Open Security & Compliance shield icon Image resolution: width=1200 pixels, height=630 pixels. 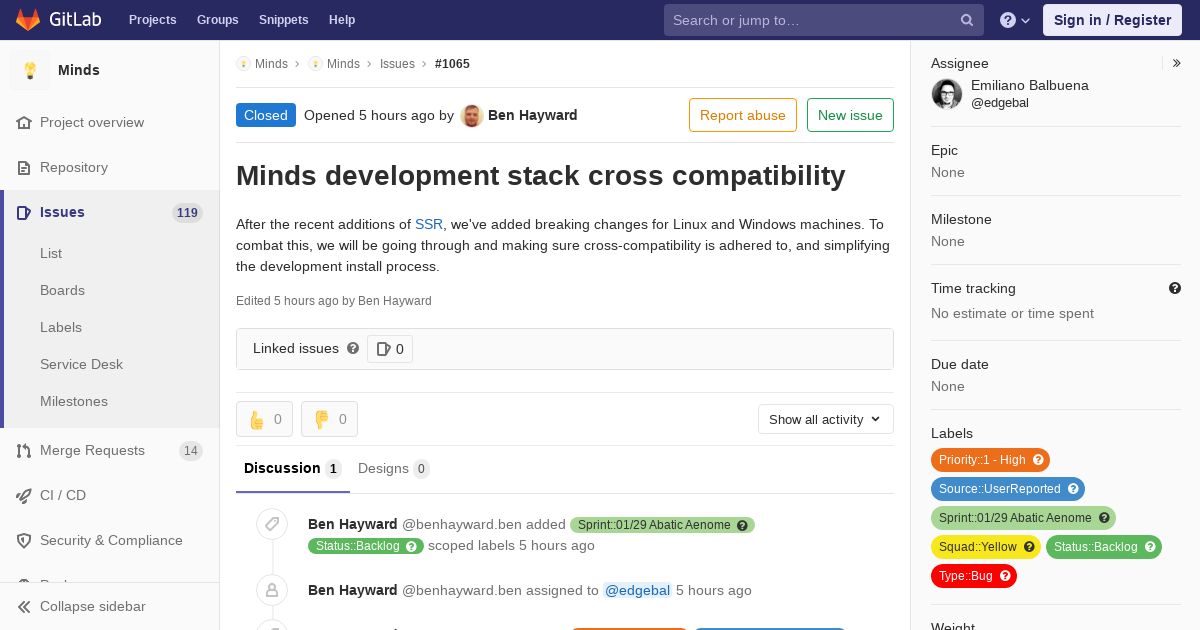click(24, 540)
